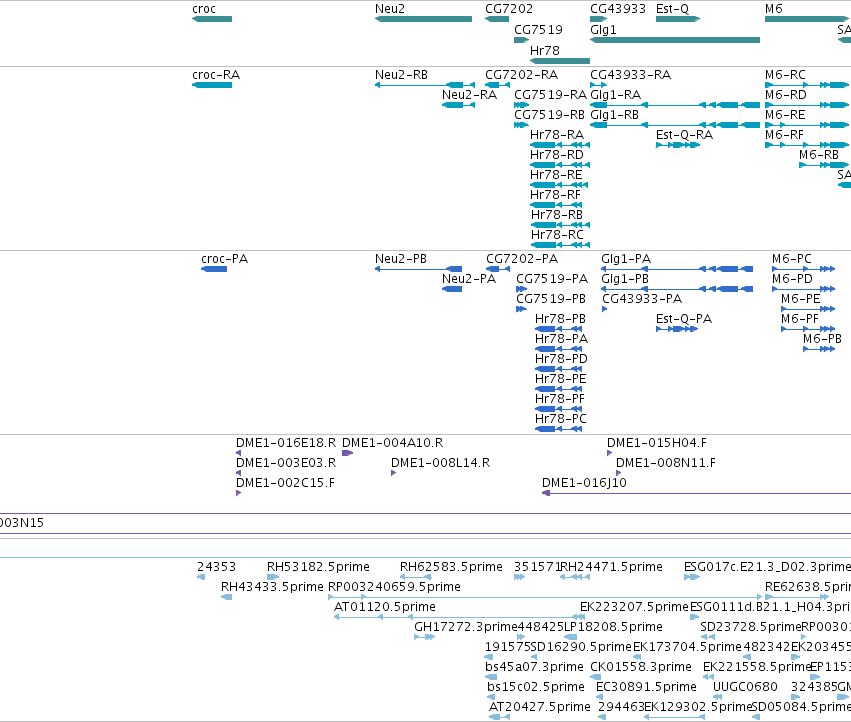851x722 pixels.
Task: Select the M6-RF transcript label
Action: pos(784,135)
